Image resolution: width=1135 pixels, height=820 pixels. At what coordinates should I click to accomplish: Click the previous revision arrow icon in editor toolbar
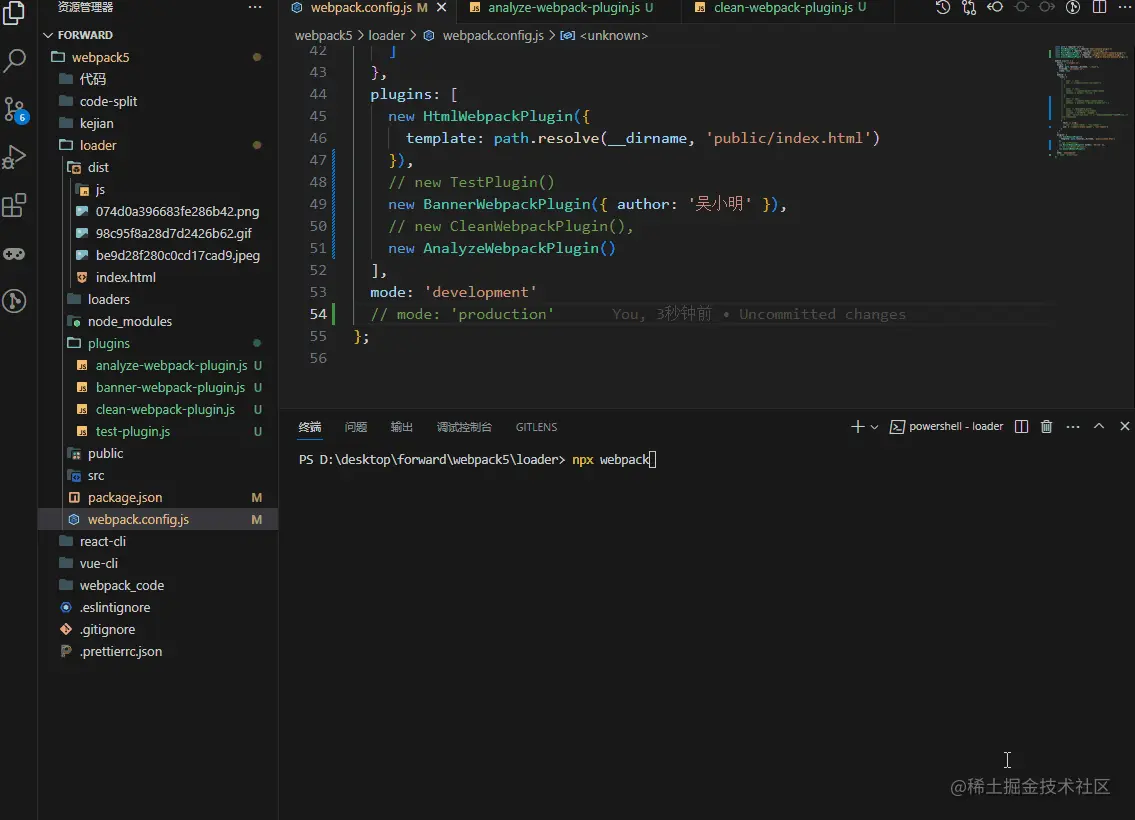[995, 7]
